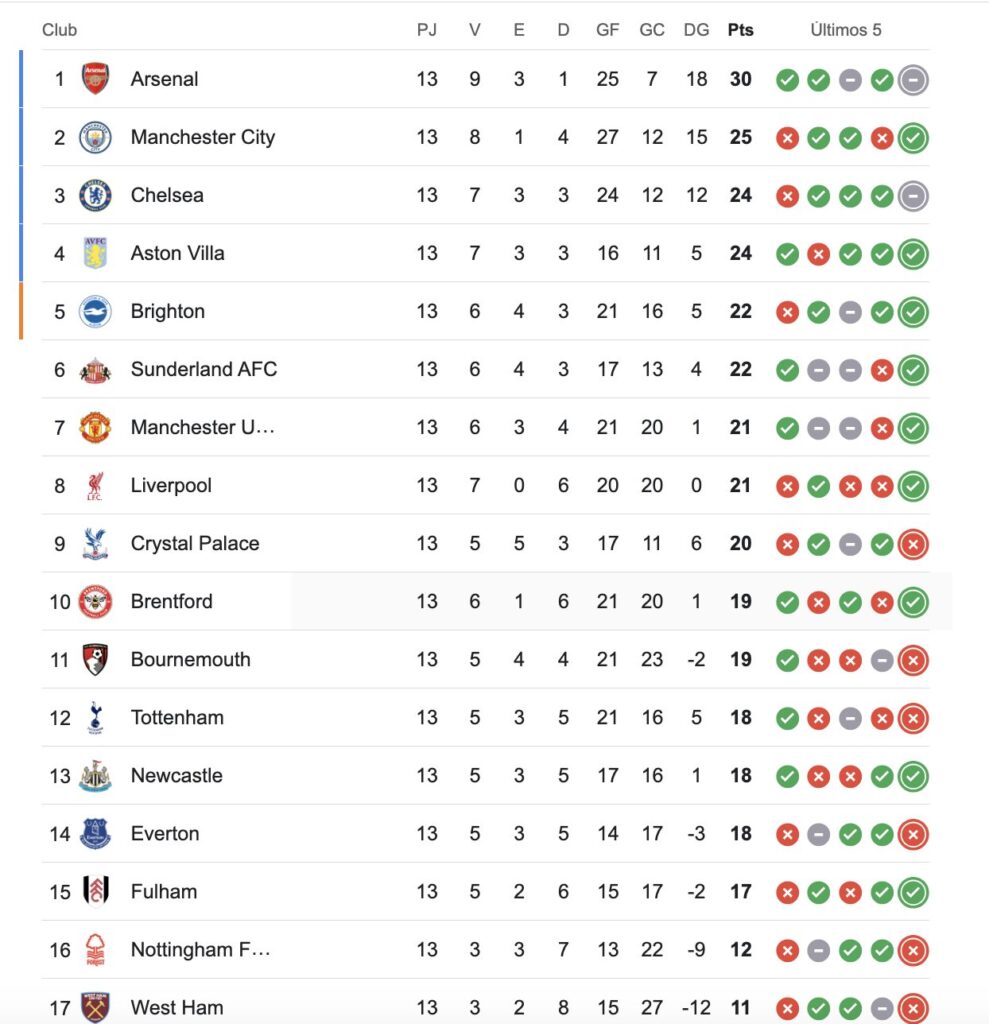Click the Crystal Palace eagle crest
The image size is (989, 1024).
[x=95, y=544]
